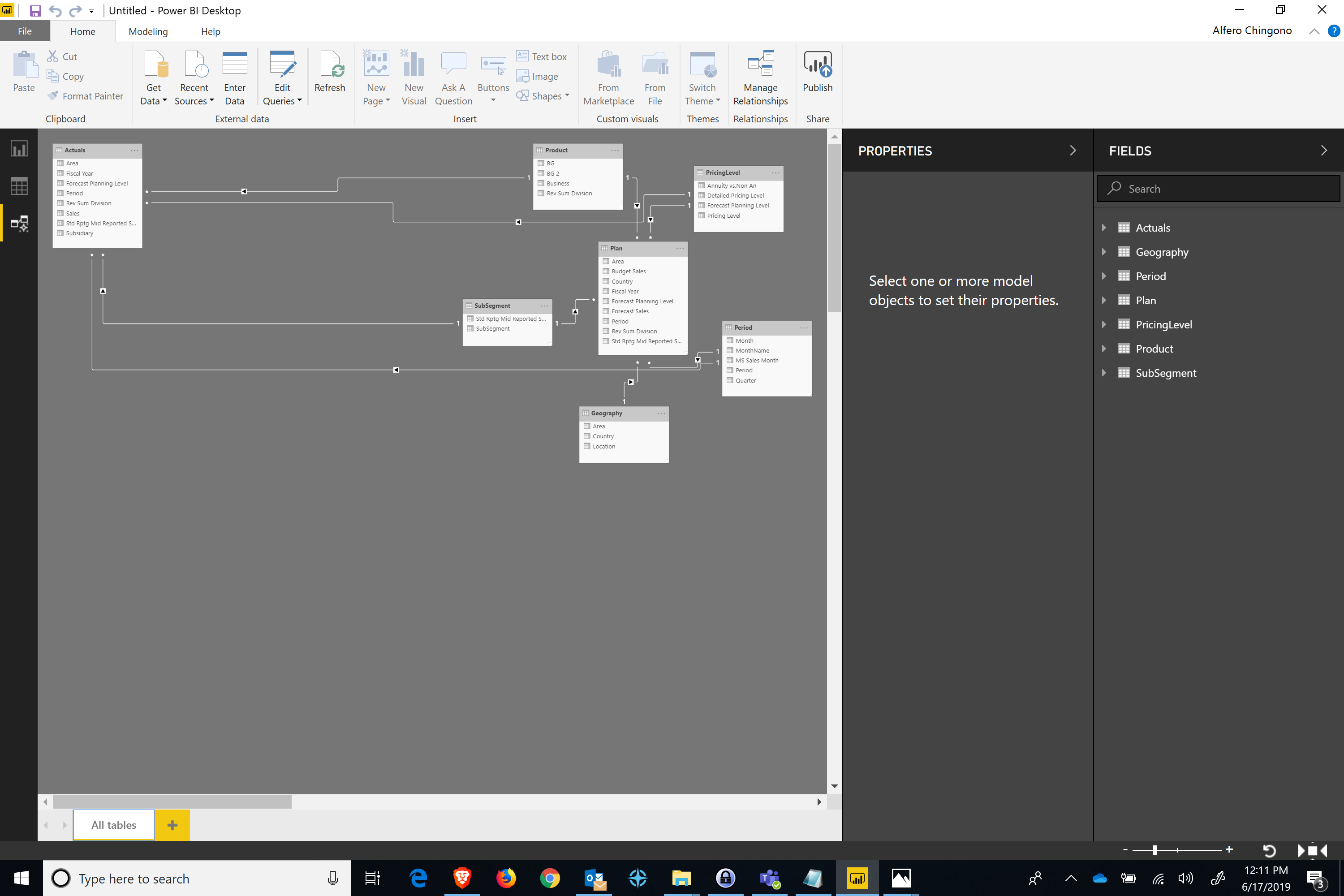Click the Modeling ribbon tab
Screen dimensions: 1344x896
pos(147,31)
